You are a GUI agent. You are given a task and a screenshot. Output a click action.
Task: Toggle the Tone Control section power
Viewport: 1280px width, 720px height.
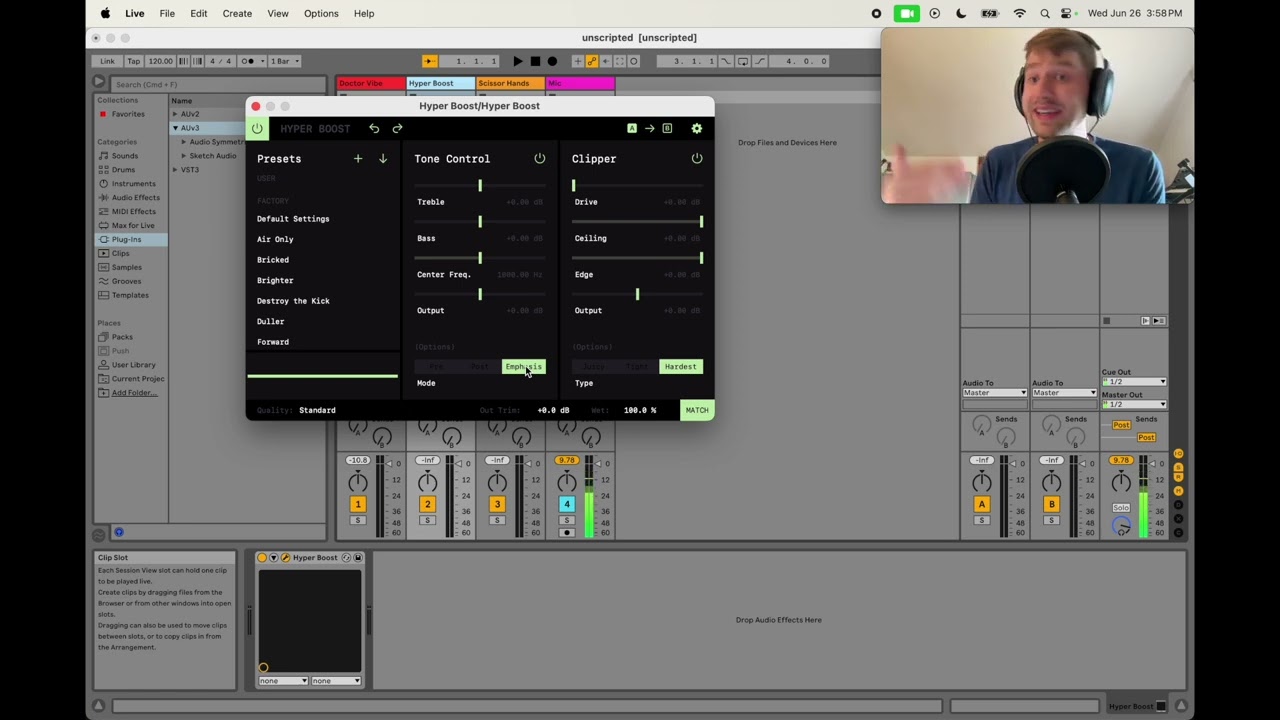tap(540, 159)
